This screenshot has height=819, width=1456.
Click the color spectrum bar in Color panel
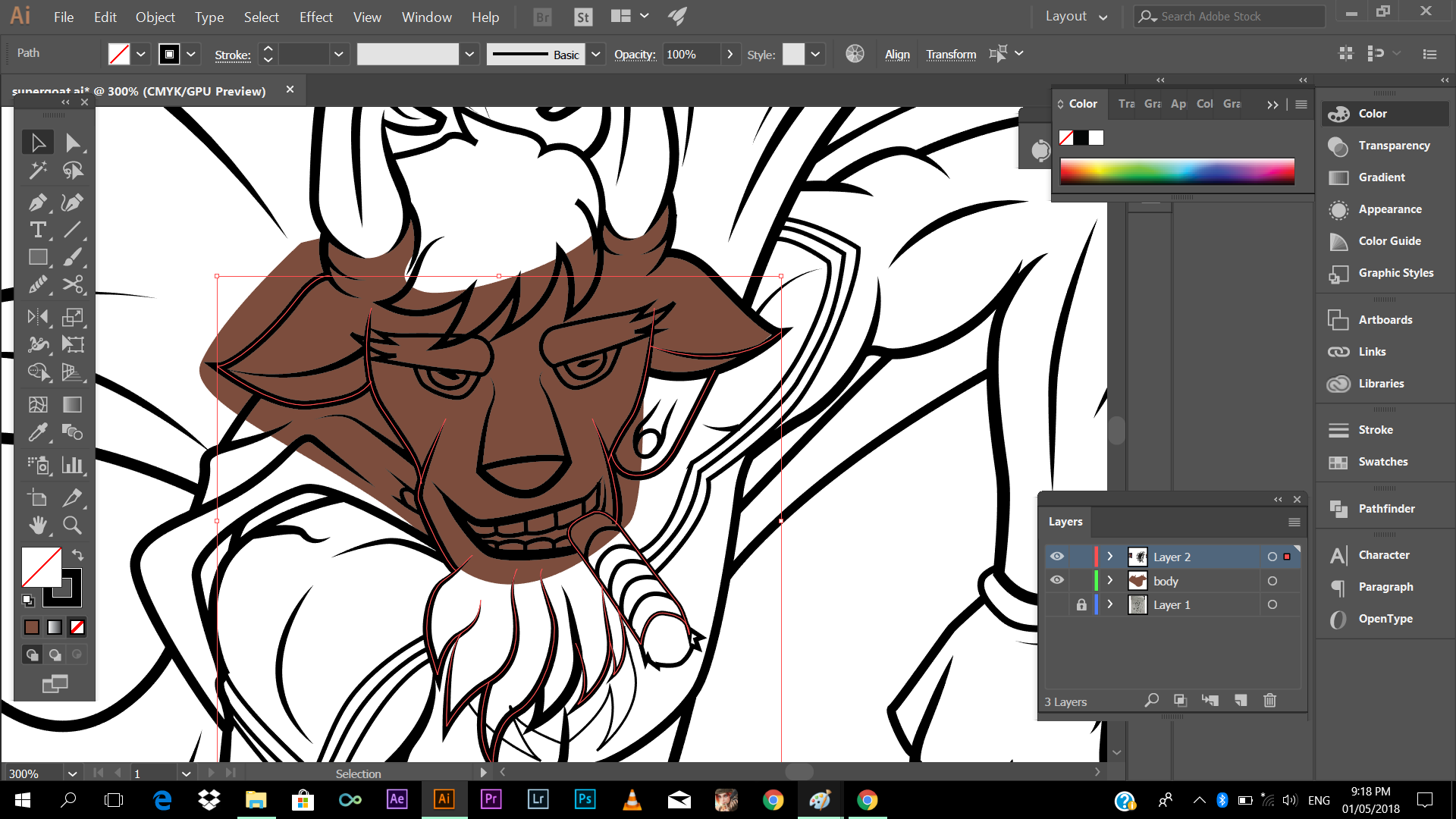[x=1177, y=171]
